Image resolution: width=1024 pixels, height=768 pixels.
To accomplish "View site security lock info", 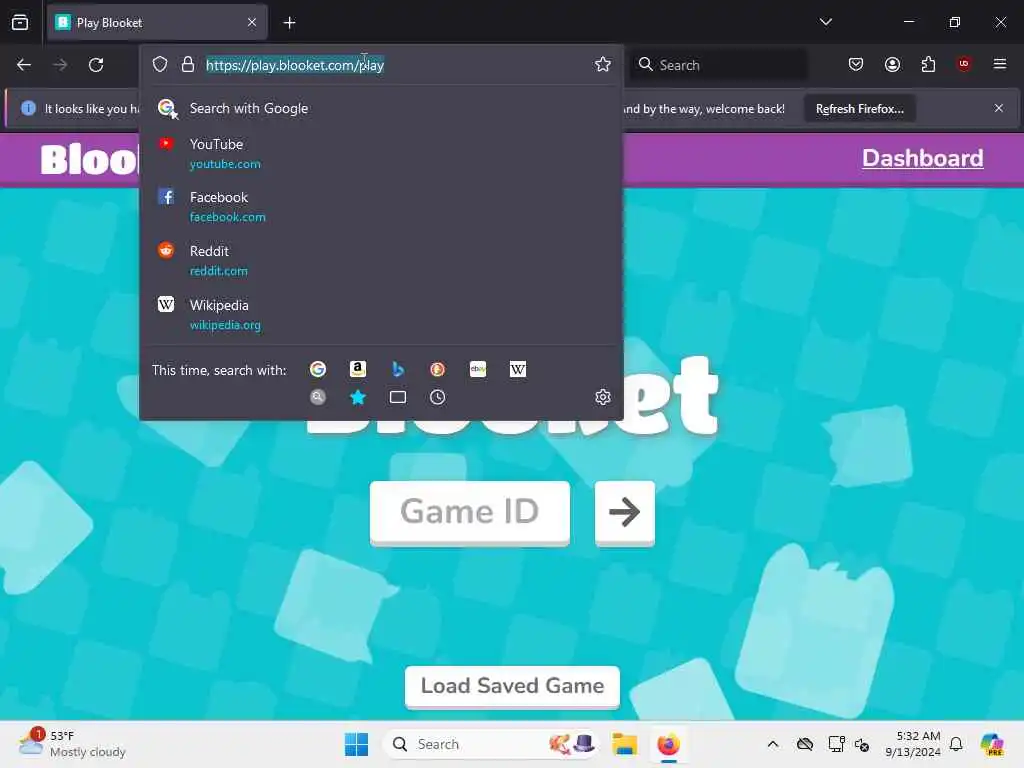I will 188,64.
